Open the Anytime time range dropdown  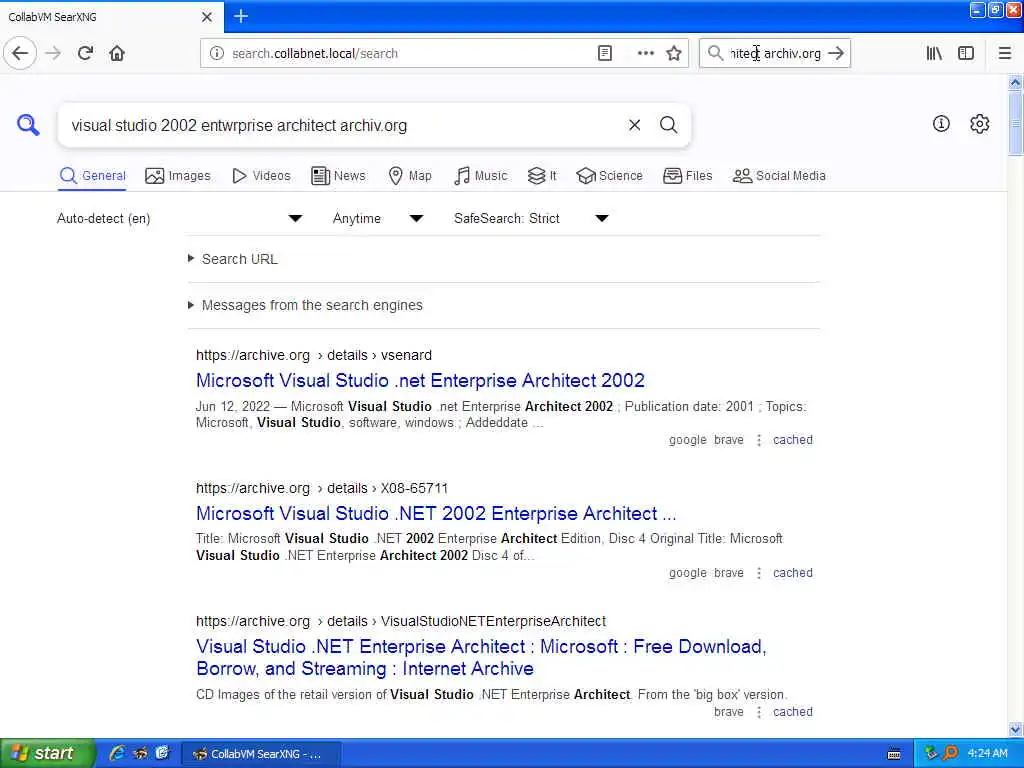coord(378,218)
